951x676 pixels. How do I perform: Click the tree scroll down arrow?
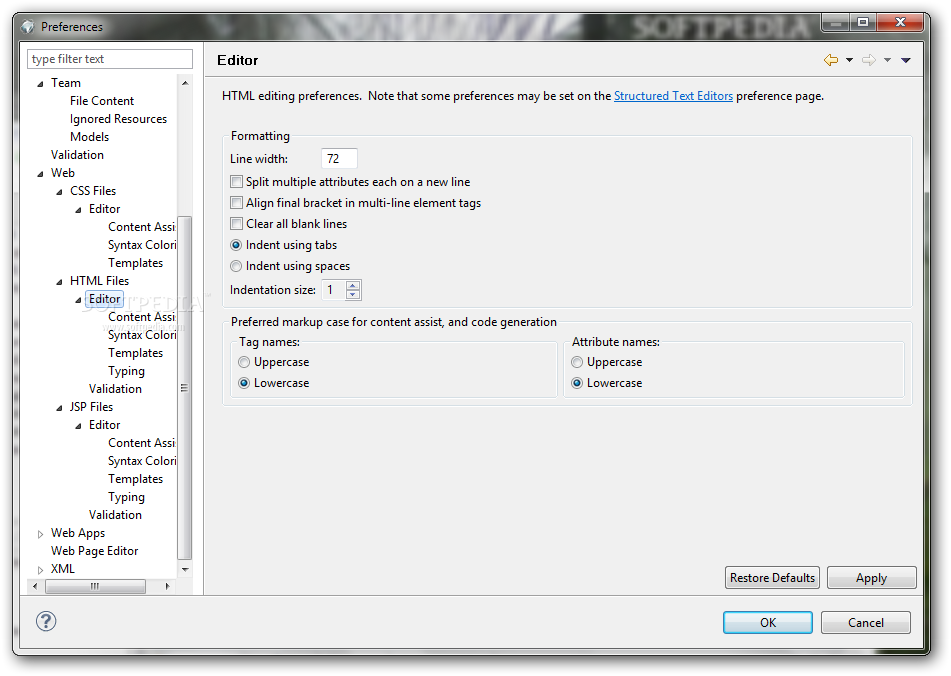(x=185, y=569)
